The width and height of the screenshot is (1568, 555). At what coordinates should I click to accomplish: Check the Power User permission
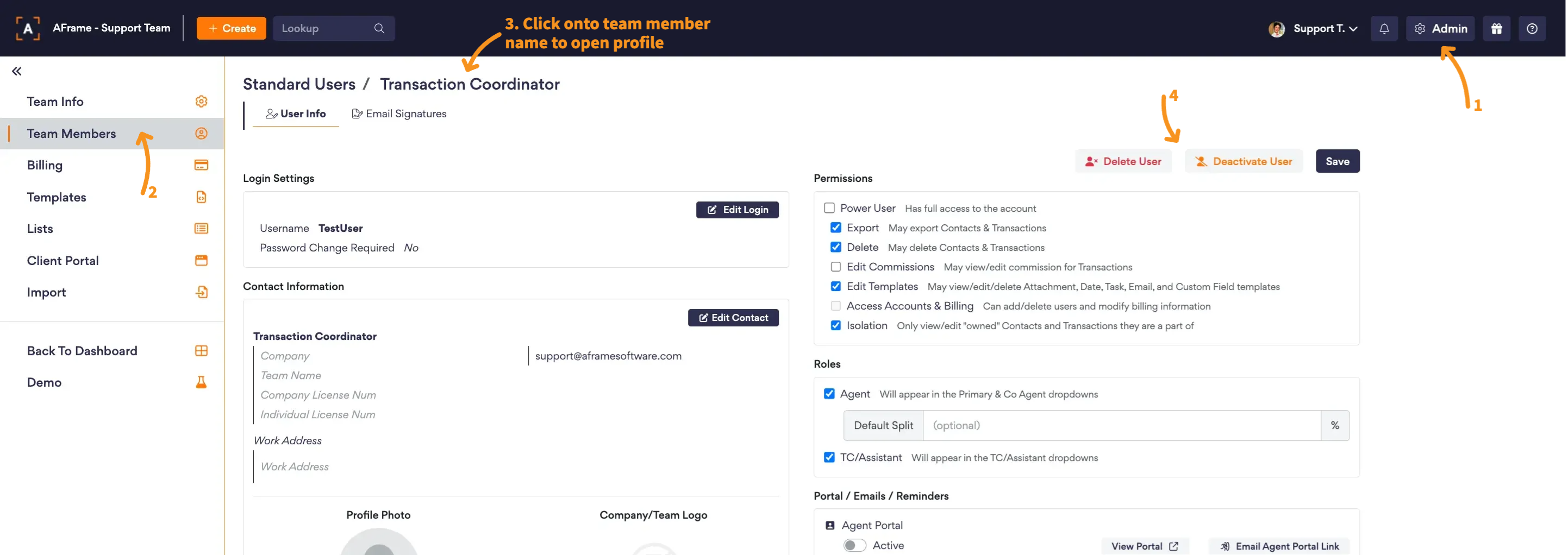[829, 208]
